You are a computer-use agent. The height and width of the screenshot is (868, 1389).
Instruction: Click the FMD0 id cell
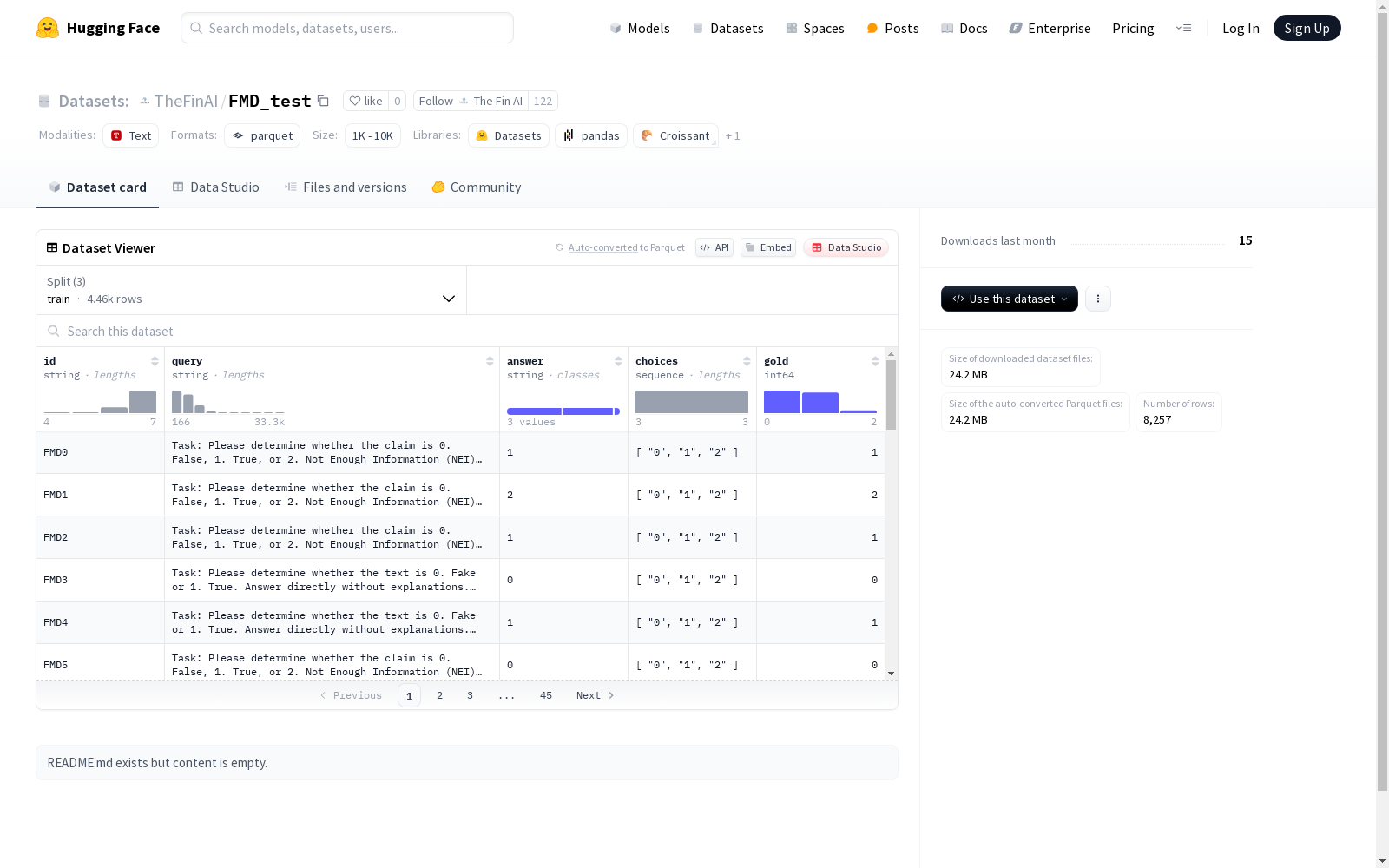tap(101, 452)
